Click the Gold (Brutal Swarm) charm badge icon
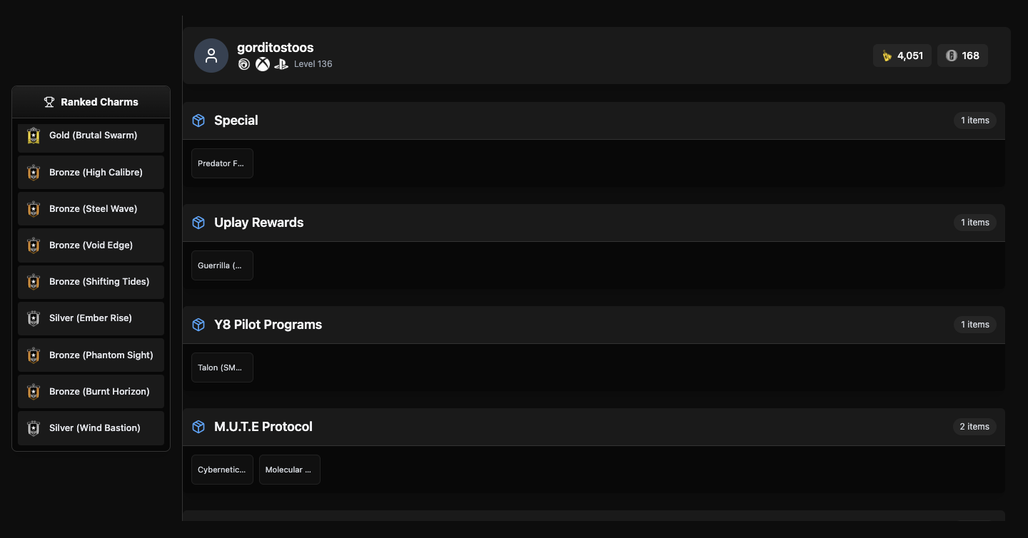1028x538 pixels. [33, 136]
